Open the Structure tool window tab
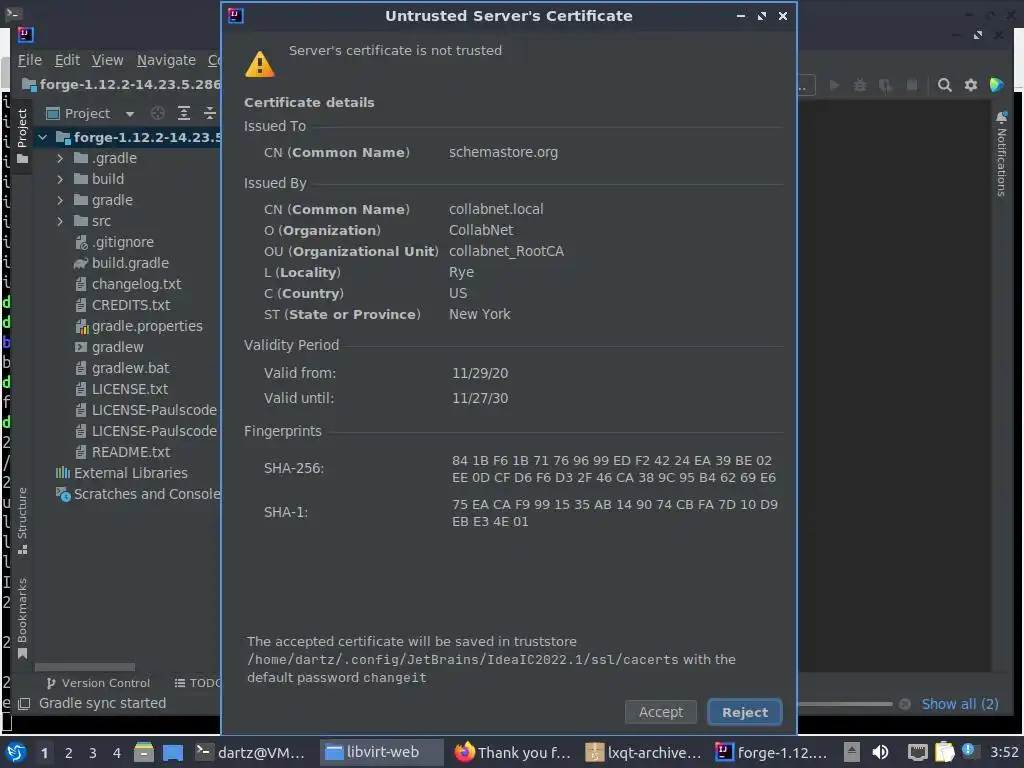This screenshot has height=768, width=1024. 22,520
